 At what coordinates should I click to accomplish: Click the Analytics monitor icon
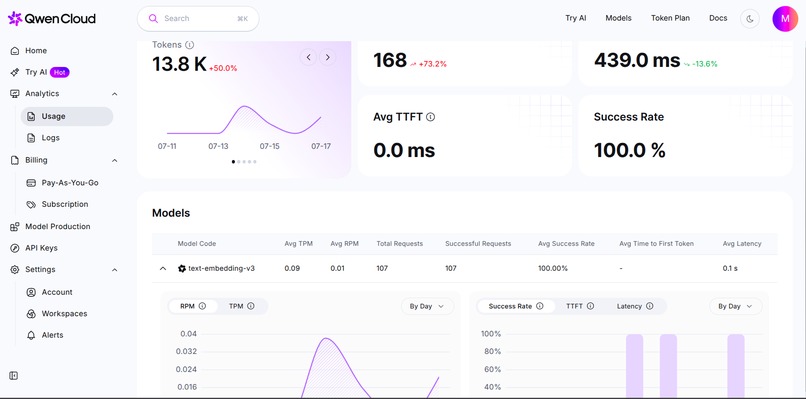(x=15, y=94)
